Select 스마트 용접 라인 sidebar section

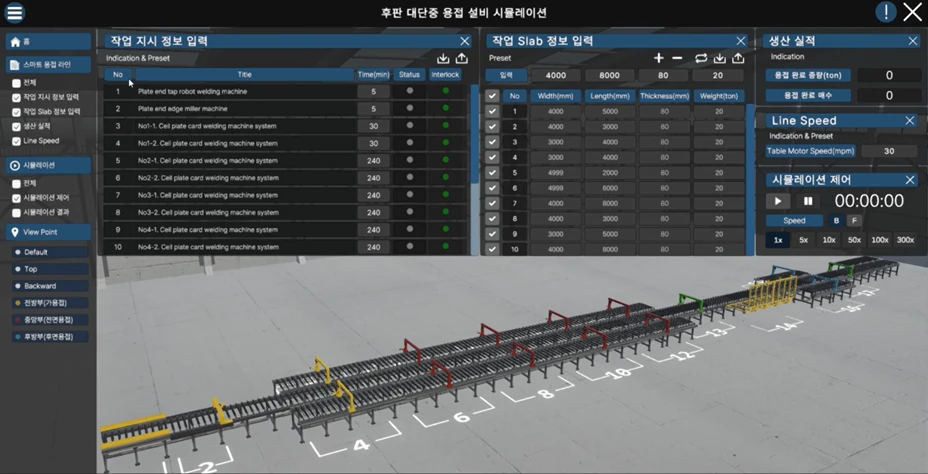tap(48, 65)
